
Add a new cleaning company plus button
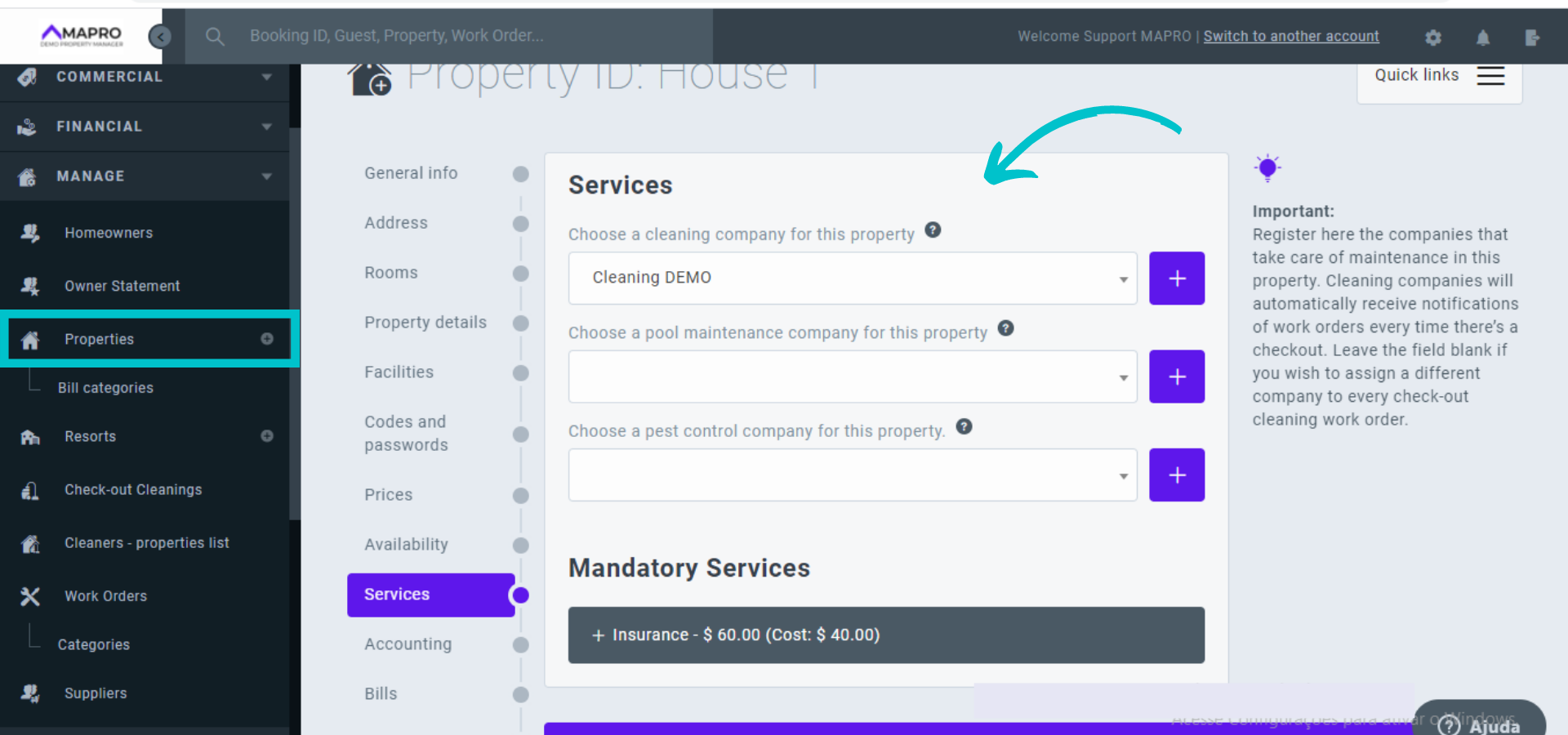click(1176, 278)
